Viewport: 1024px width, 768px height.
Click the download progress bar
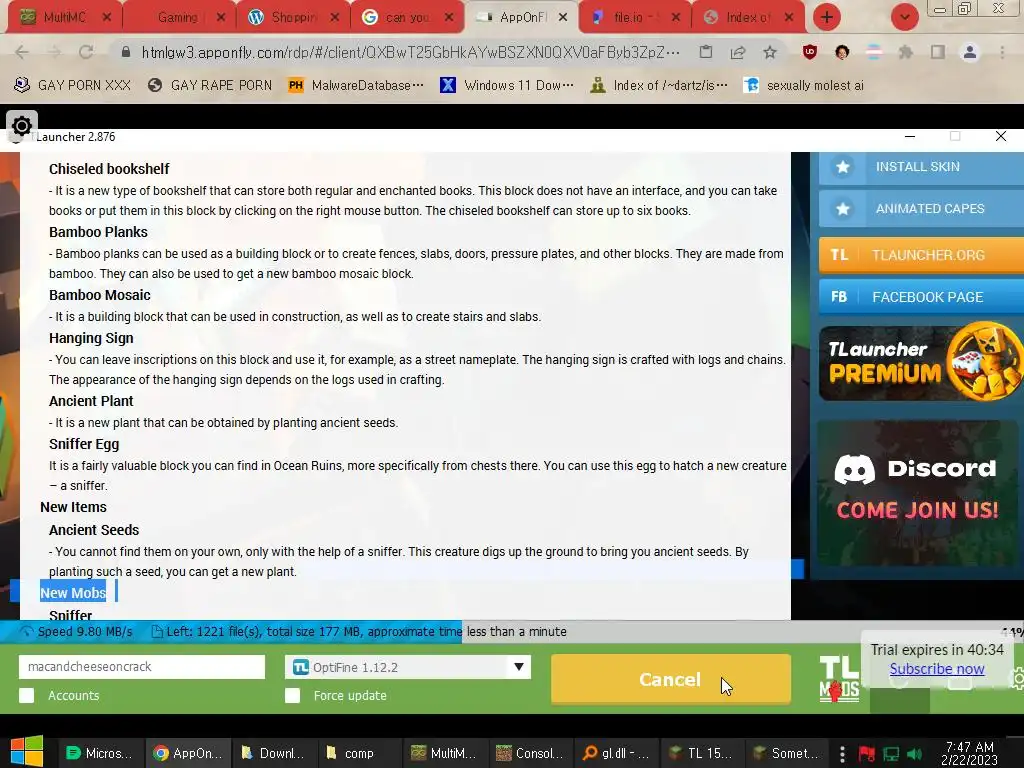[512, 632]
